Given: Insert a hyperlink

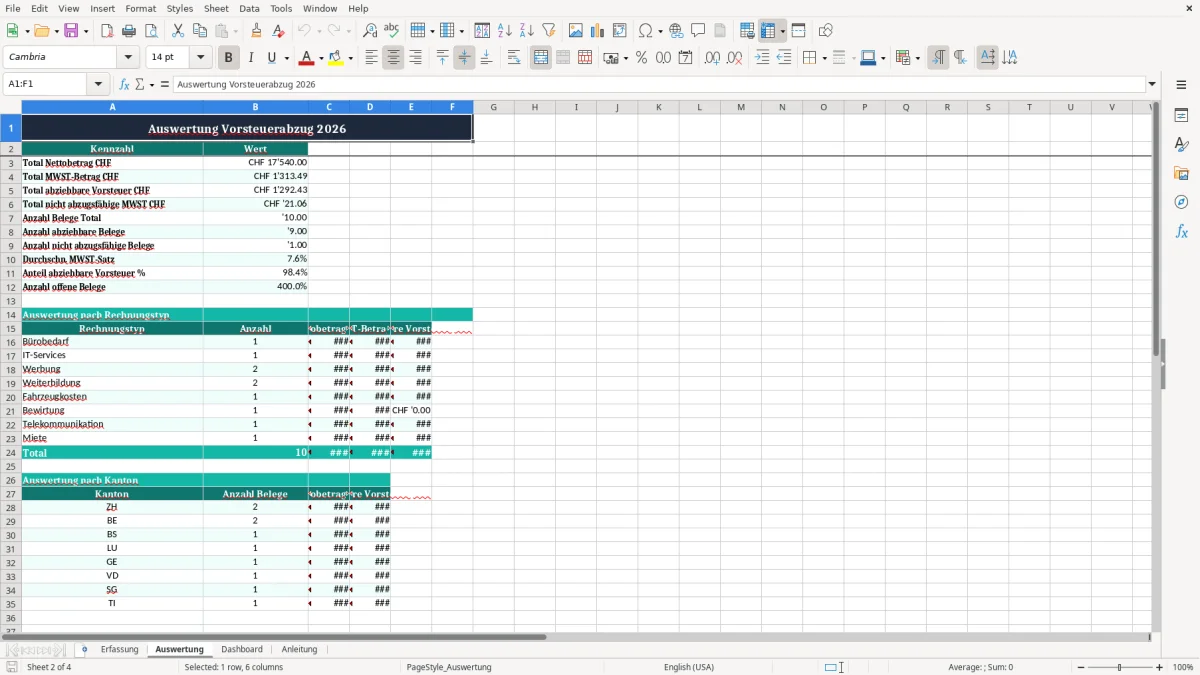Looking at the screenshot, I should coord(677,31).
